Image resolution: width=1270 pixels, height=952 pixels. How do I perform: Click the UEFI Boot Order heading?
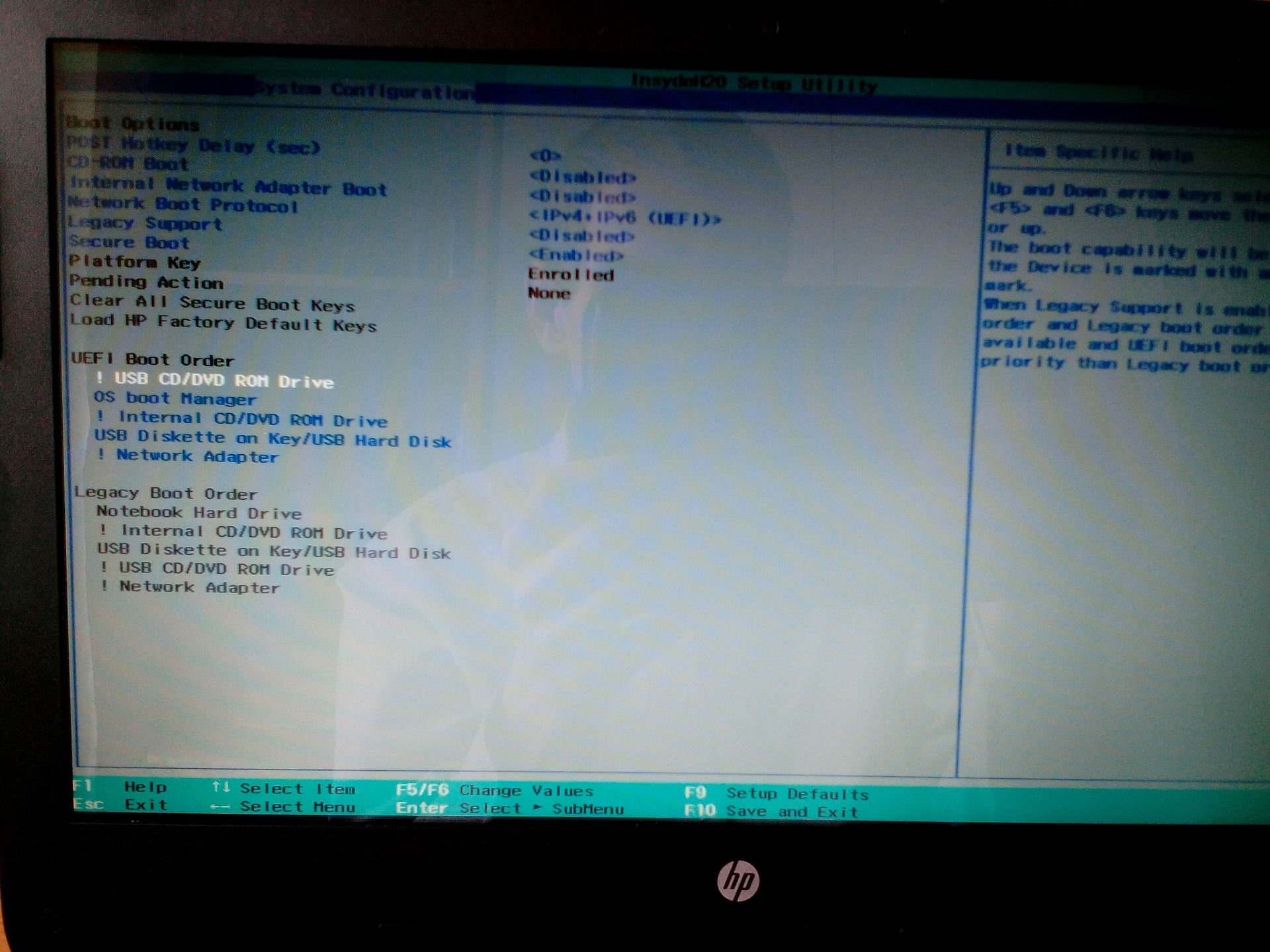tap(152, 359)
